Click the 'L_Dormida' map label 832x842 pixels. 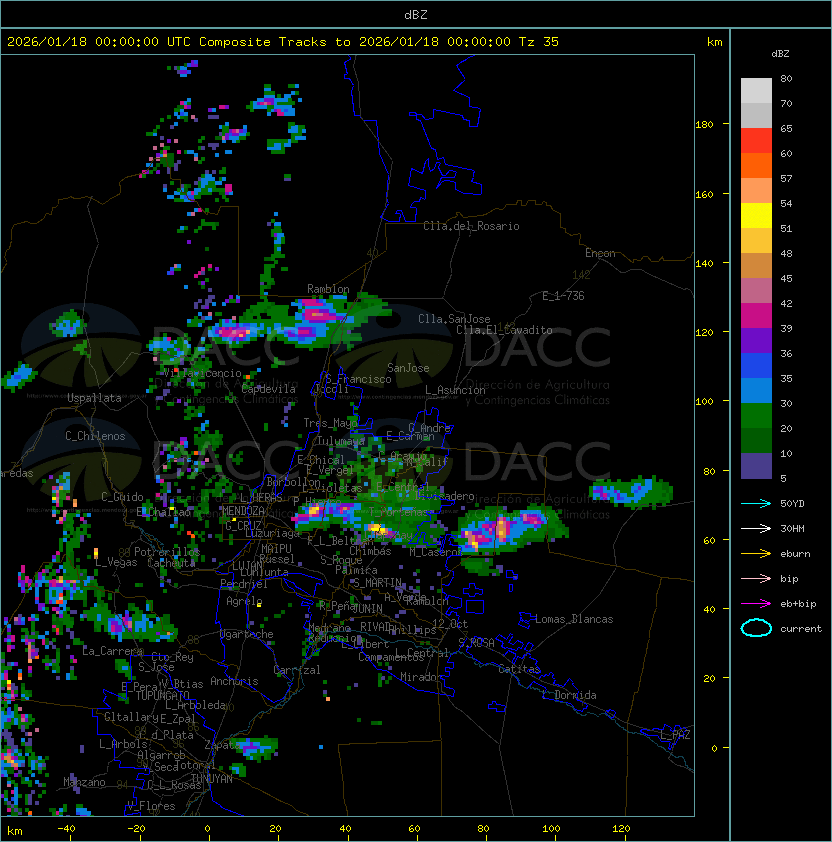click(x=569, y=695)
